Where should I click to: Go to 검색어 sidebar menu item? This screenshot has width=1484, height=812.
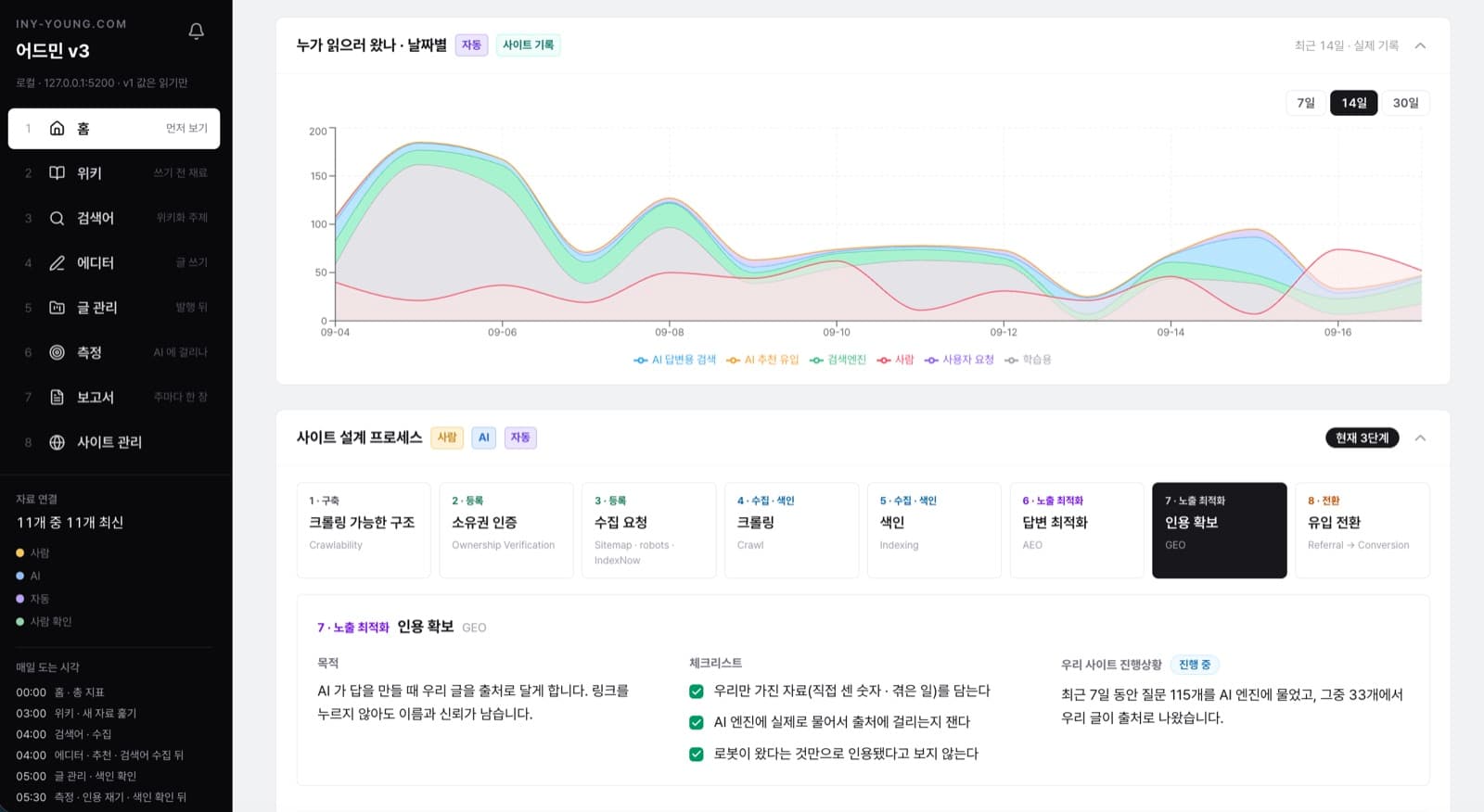114,218
